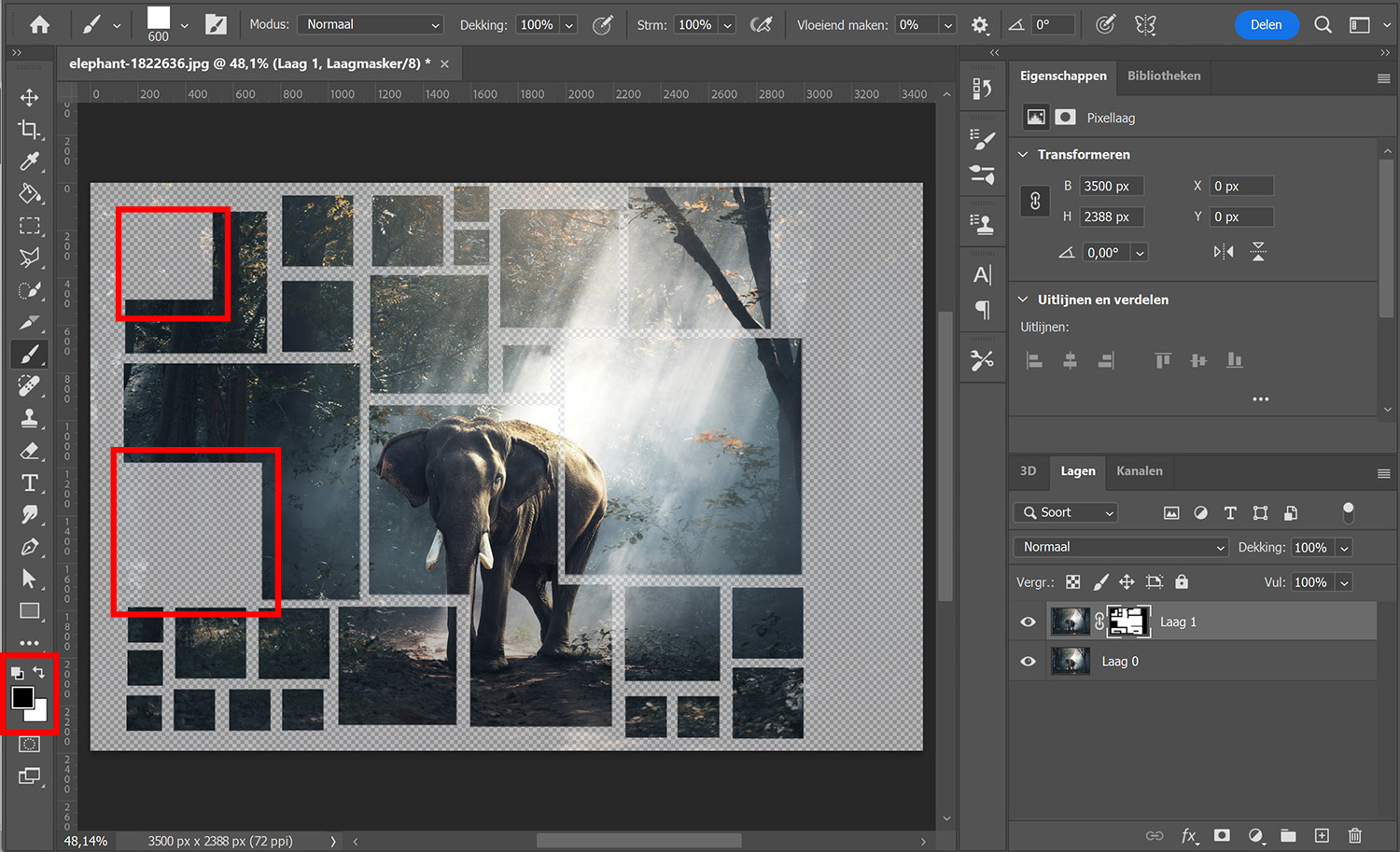Click the Delen button

(x=1267, y=25)
